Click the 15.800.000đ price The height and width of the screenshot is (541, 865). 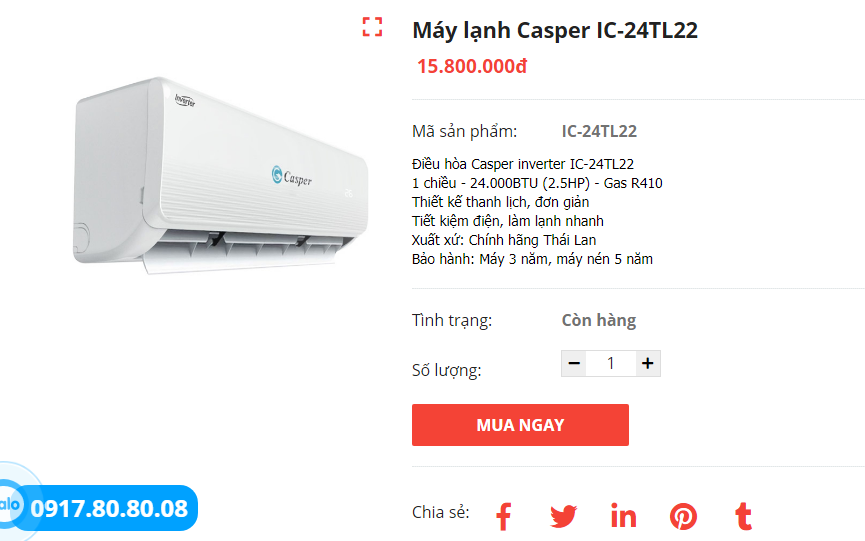point(472,66)
